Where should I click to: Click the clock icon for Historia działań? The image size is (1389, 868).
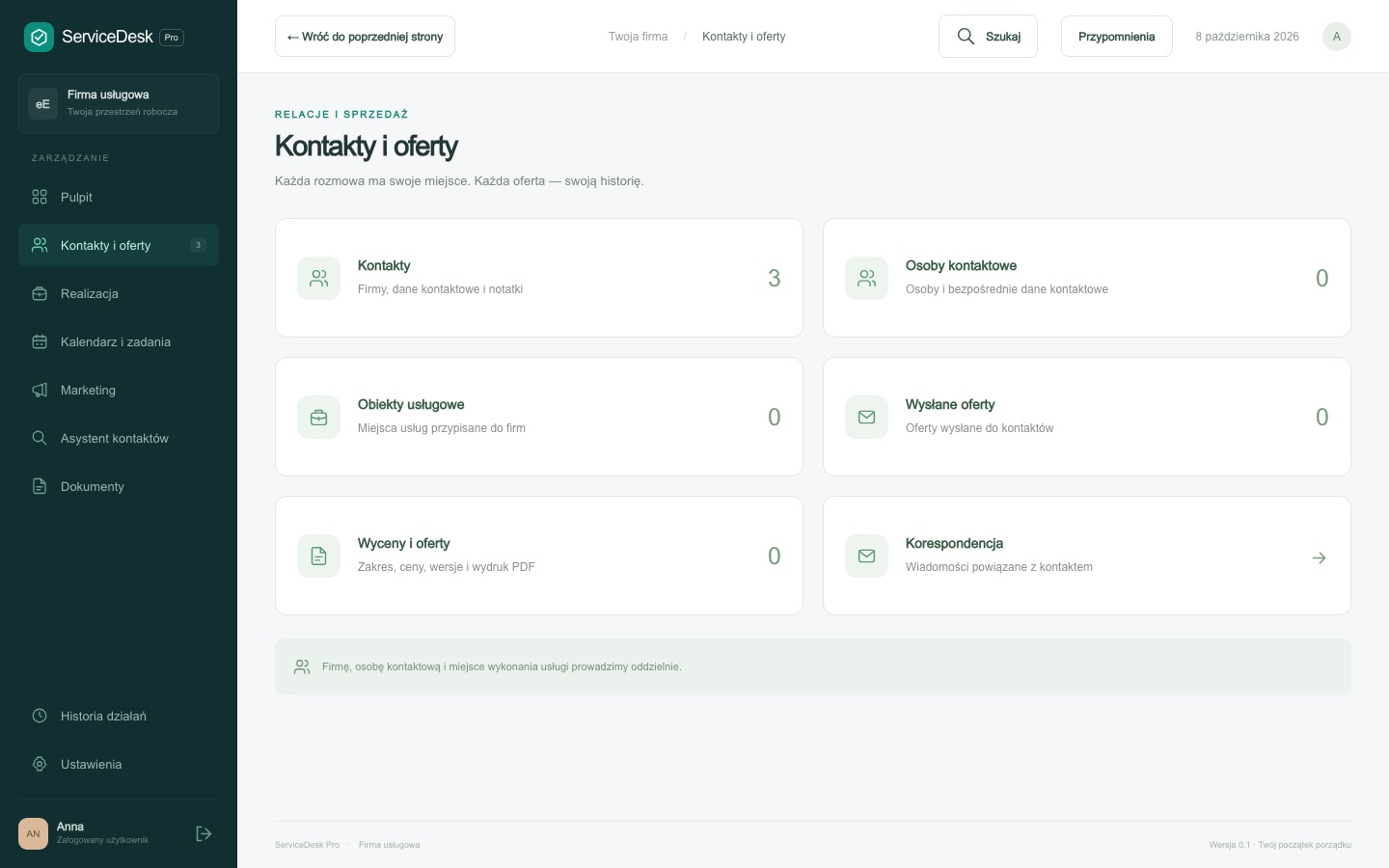click(40, 716)
